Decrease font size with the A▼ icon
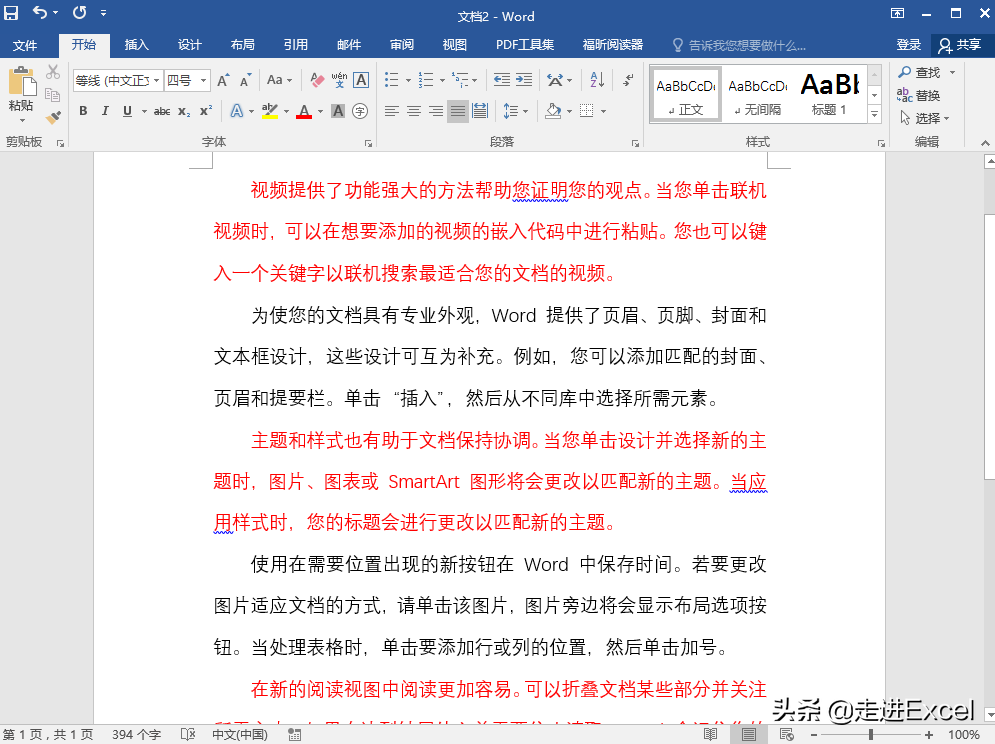Screen dimensions: 995x744 [x=246, y=80]
